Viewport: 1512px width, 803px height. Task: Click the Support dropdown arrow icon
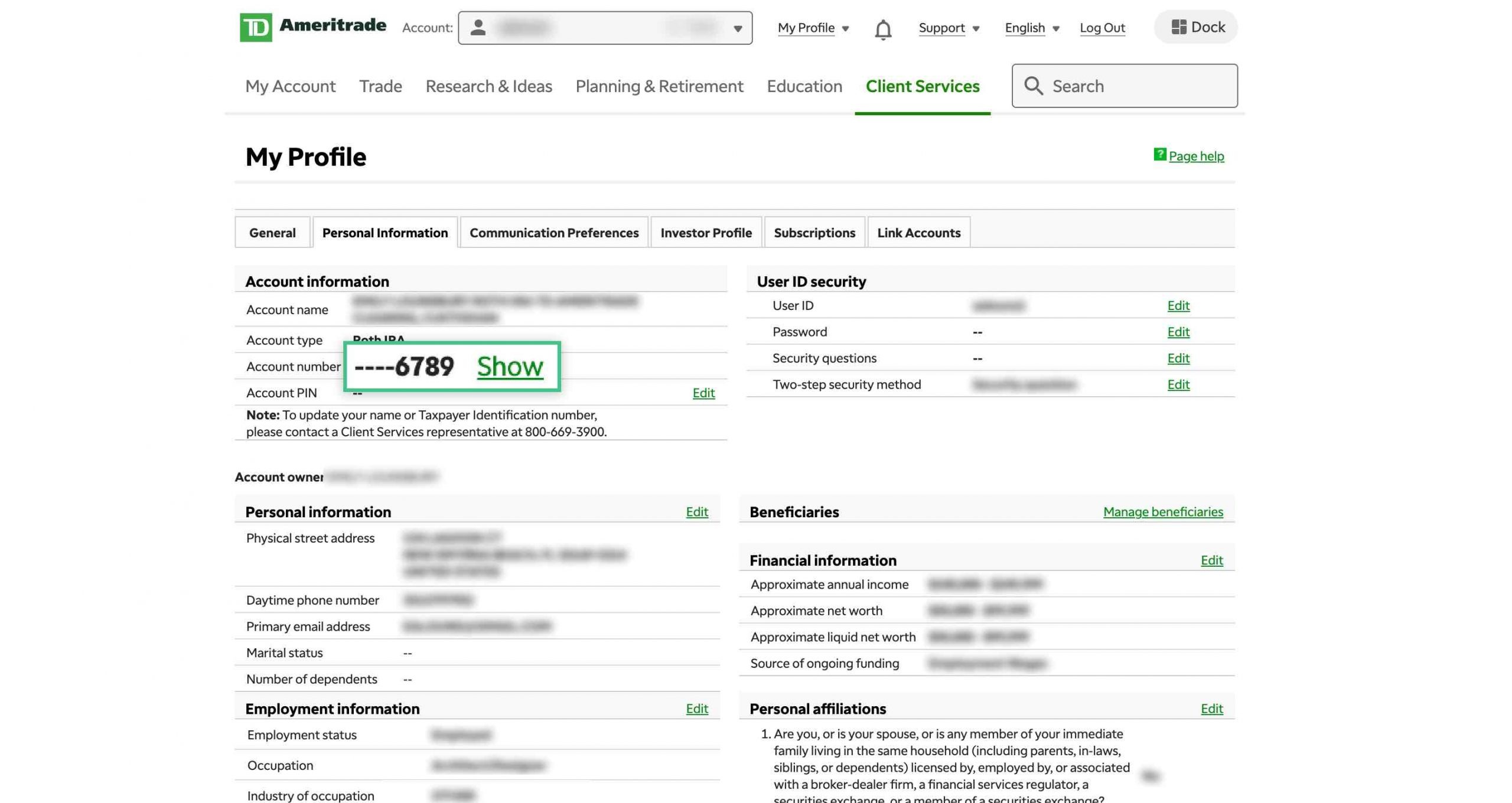pos(976,28)
